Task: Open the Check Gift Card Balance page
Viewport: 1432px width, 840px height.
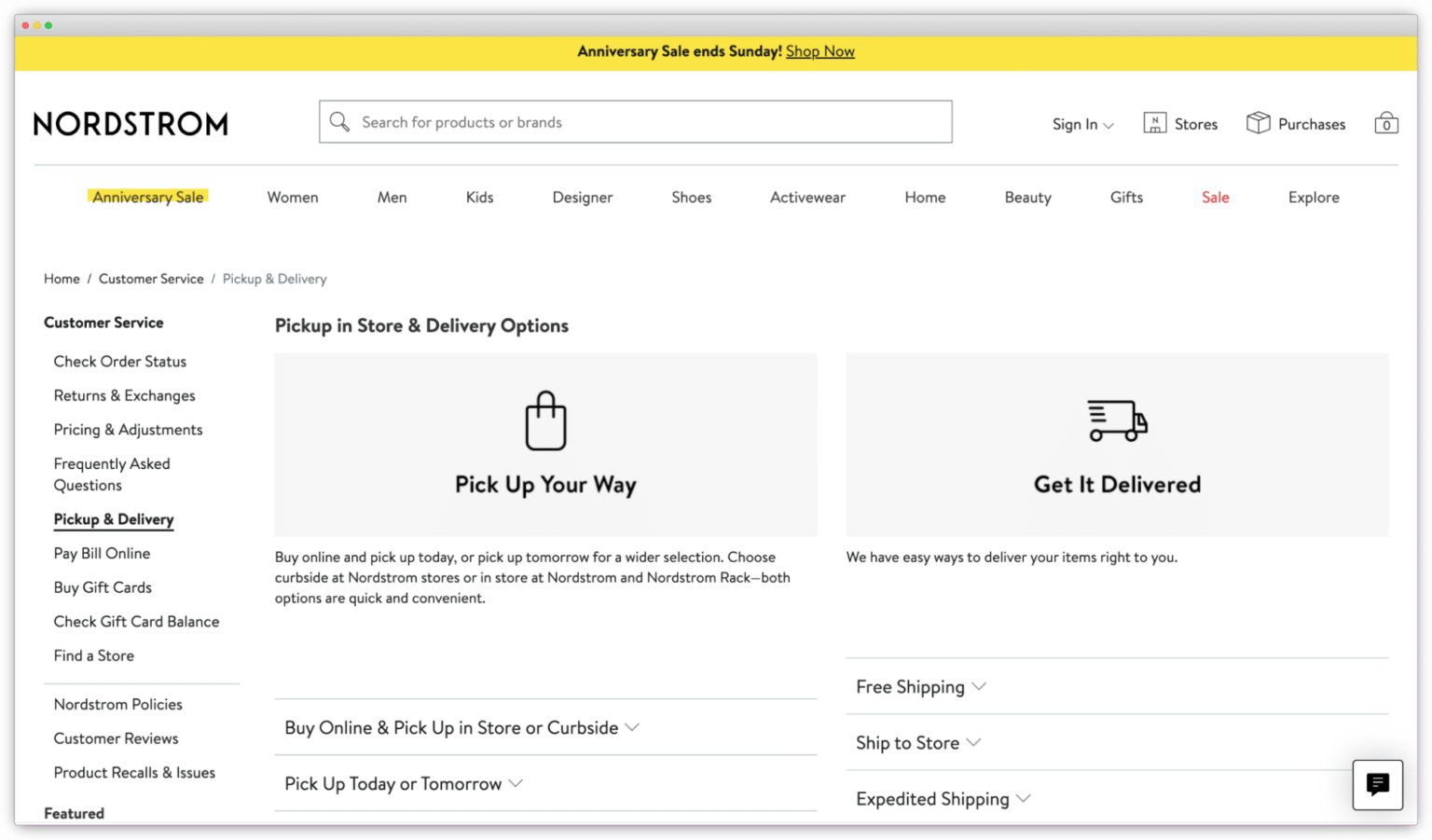Action: (136, 621)
